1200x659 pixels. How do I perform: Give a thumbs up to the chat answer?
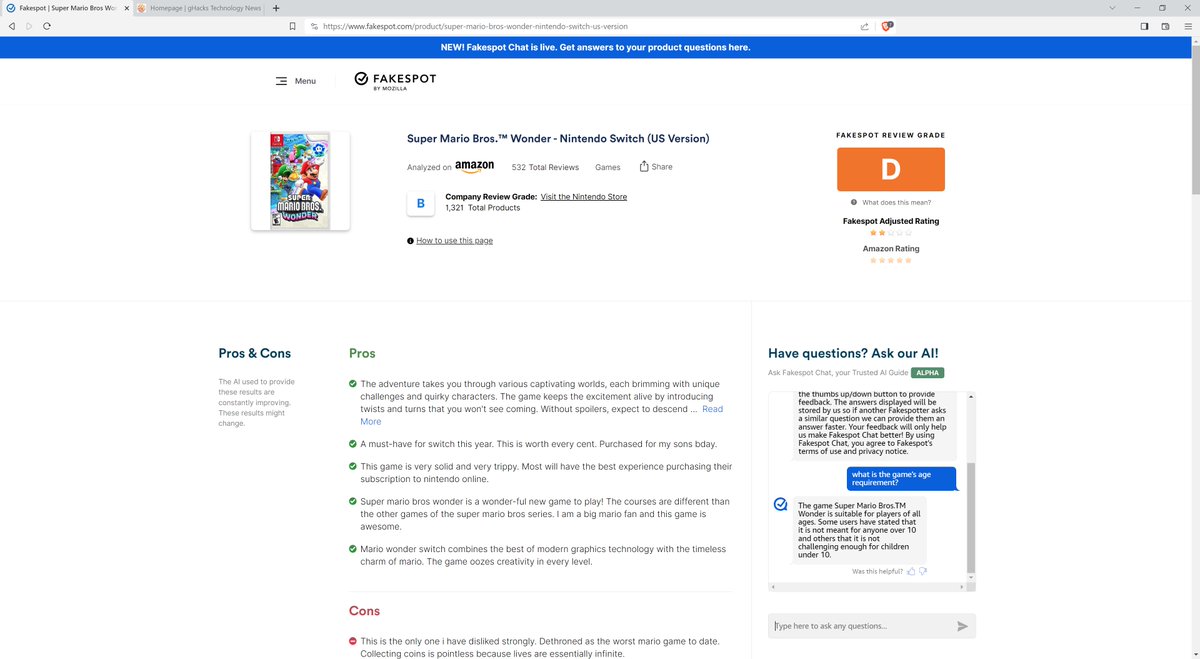pyautogui.click(x=910, y=571)
